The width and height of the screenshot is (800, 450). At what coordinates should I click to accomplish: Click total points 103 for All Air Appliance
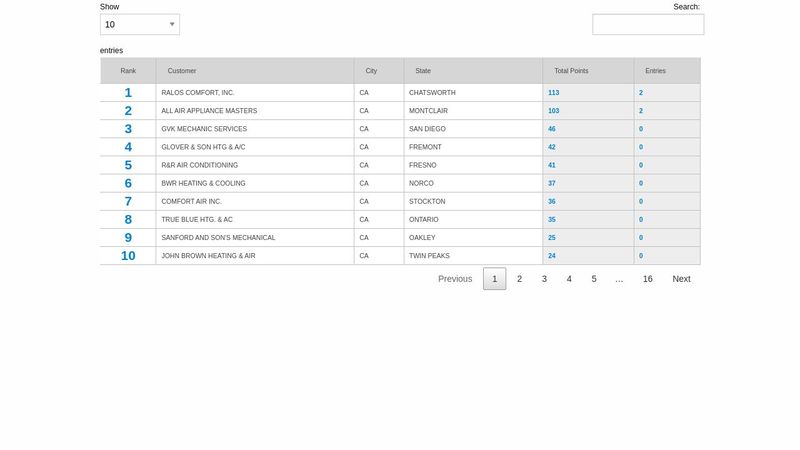553,111
